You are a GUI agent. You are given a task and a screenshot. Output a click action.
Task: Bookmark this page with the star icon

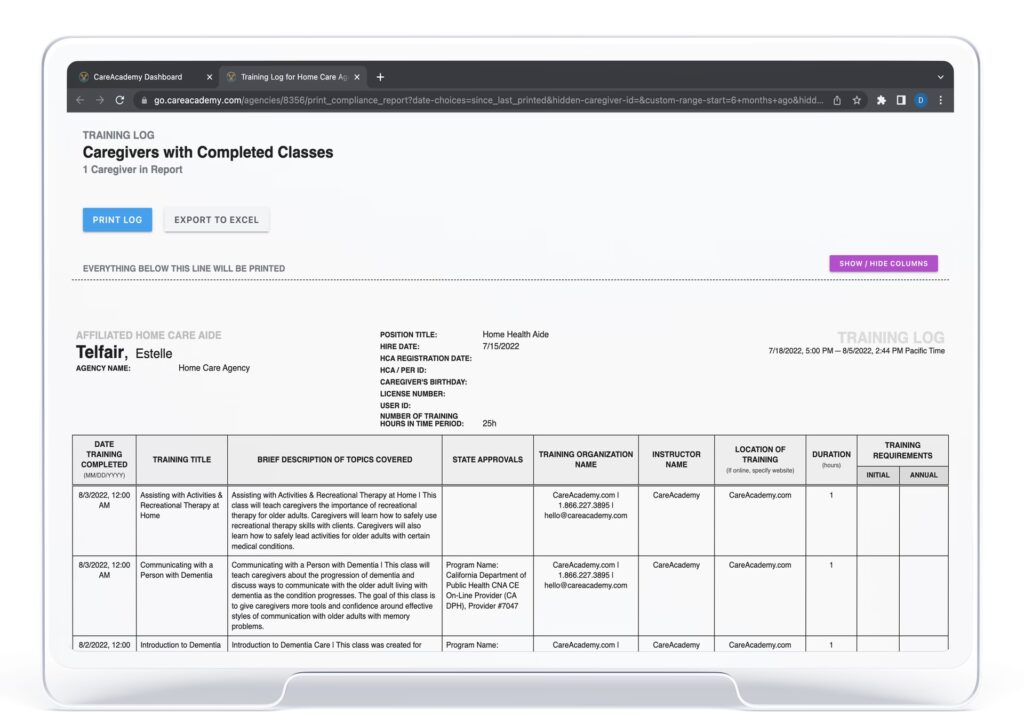pos(857,100)
